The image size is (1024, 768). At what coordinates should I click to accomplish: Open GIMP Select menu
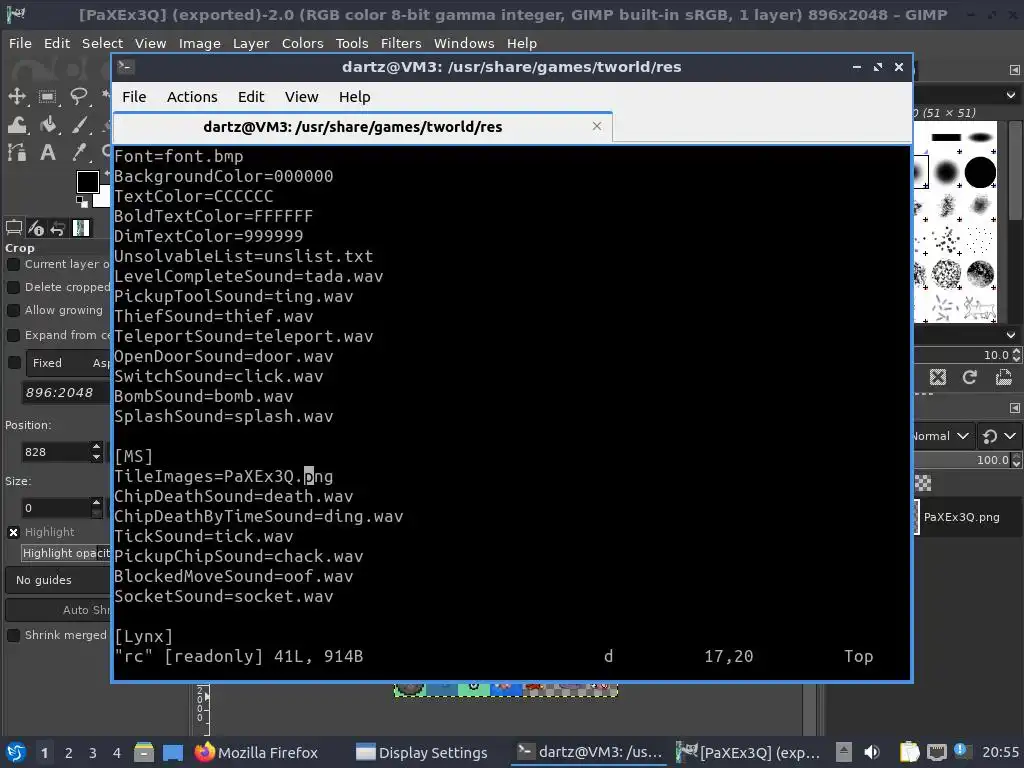click(102, 43)
